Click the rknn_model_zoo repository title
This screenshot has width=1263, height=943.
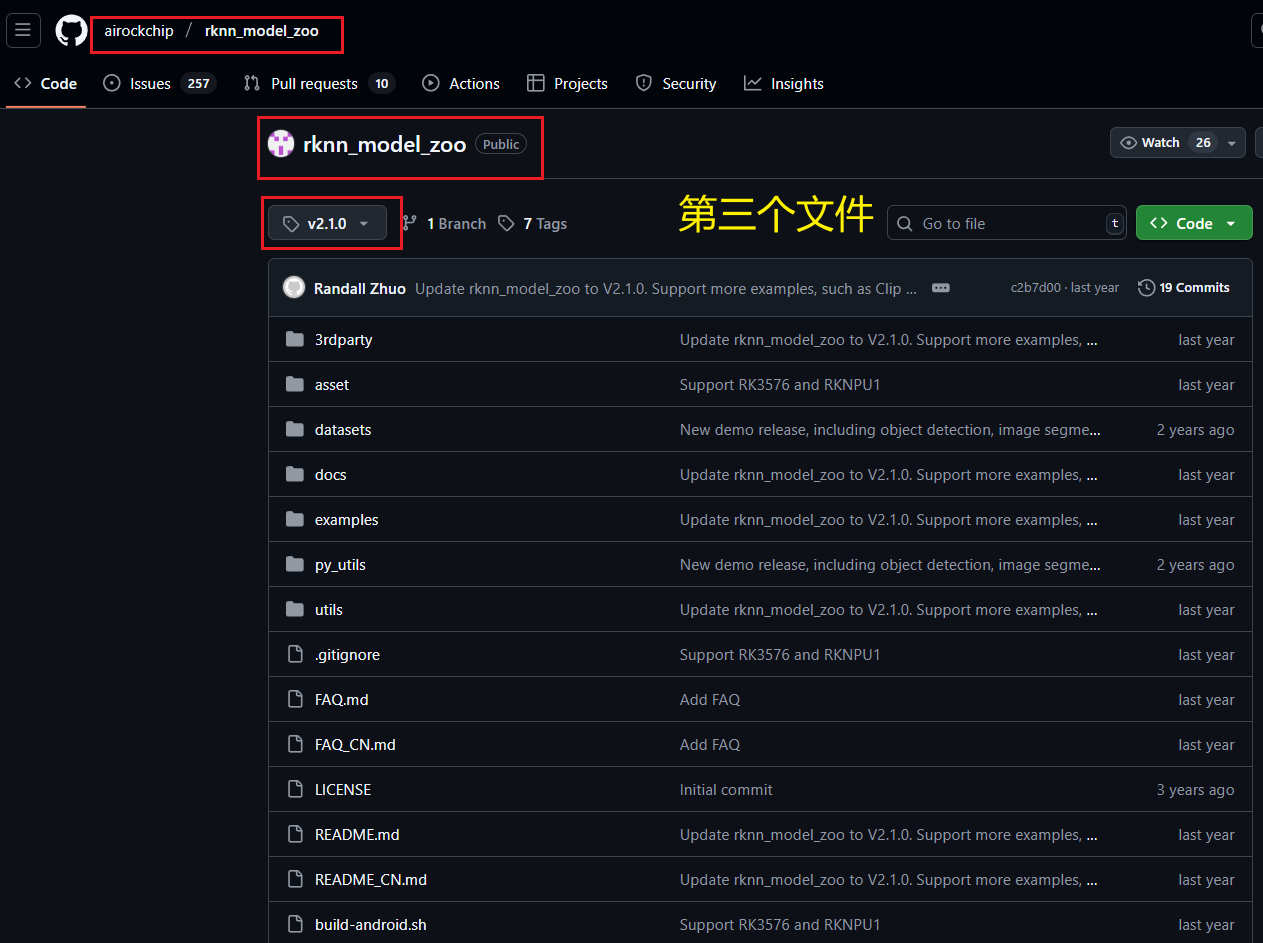point(385,144)
